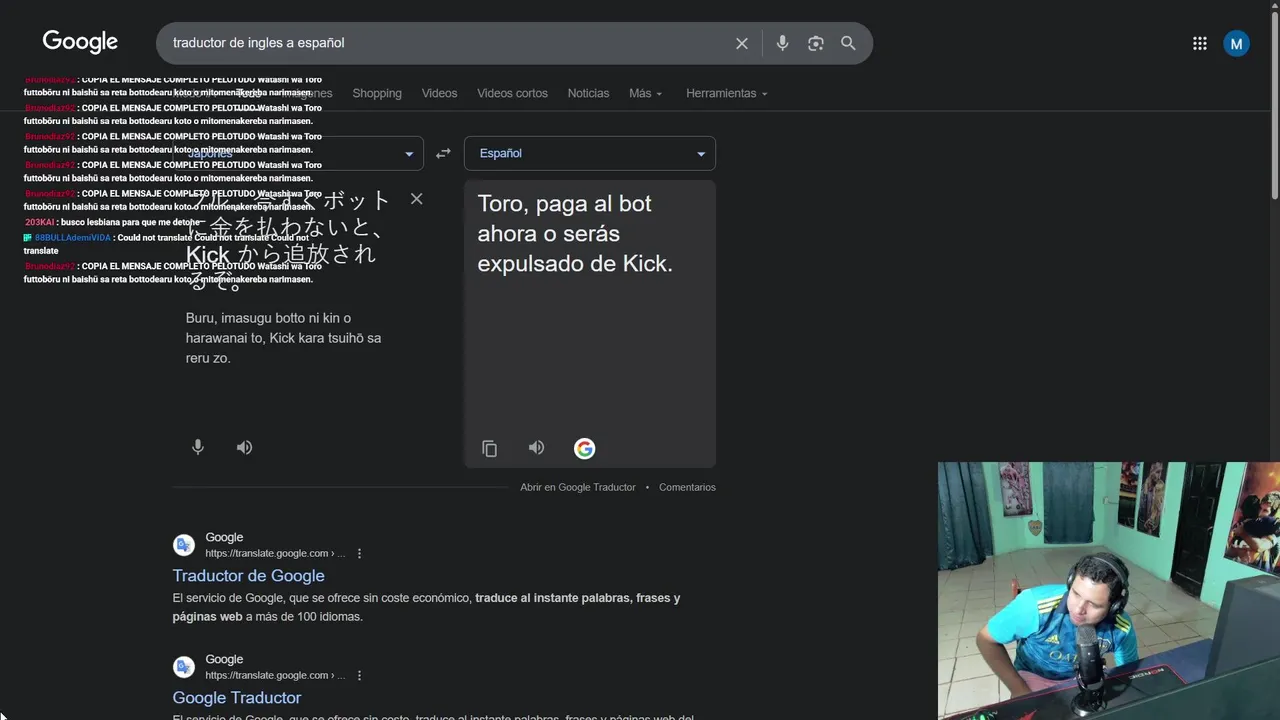
Task: Click the 88BULLAdemiVIDA chat message
Action: [167, 244]
